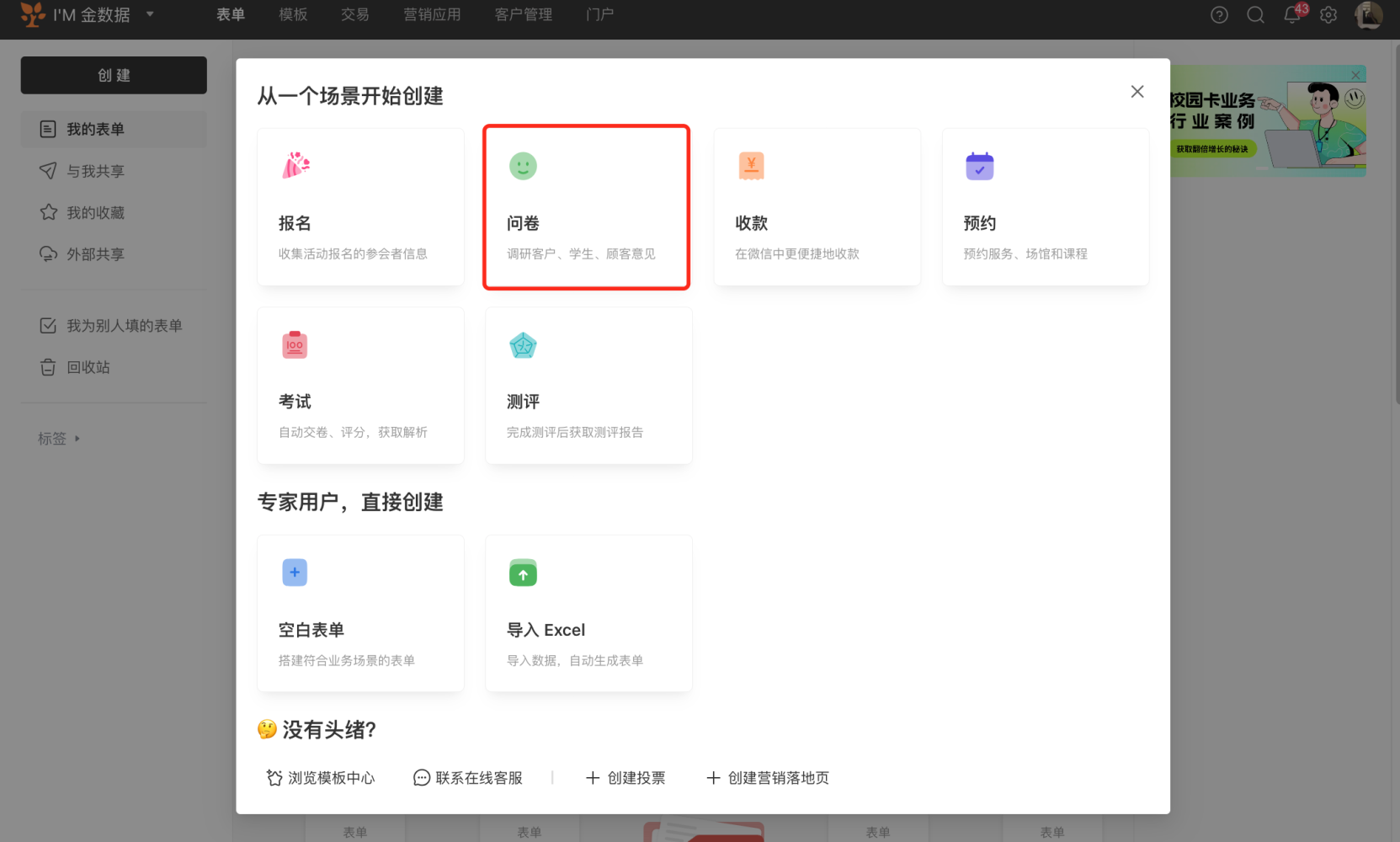Viewport: 1400px width, 842px height.
Task: Click the 回收站 trash bin icon
Action: [48, 367]
